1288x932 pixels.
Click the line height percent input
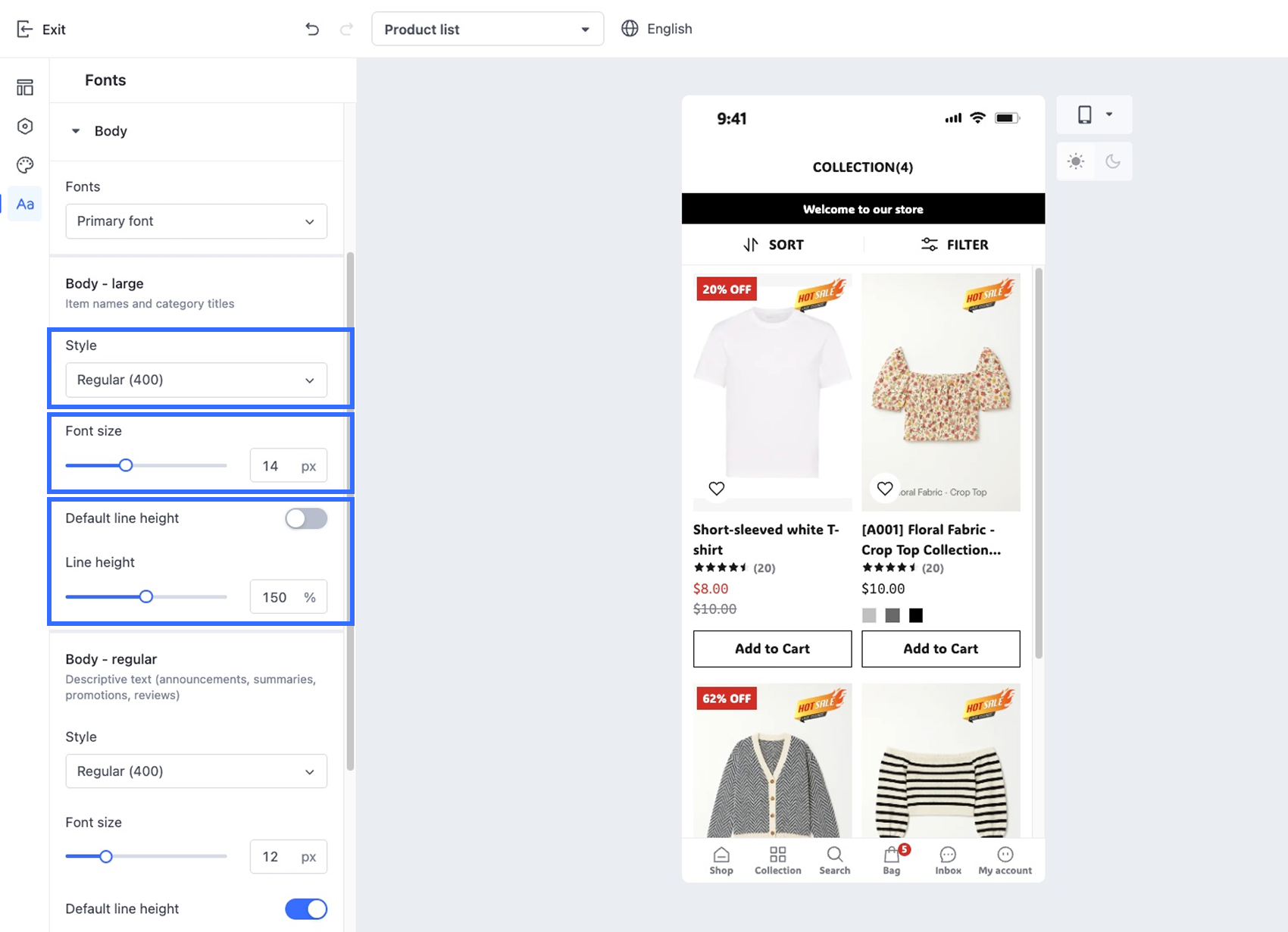click(x=289, y=597)
